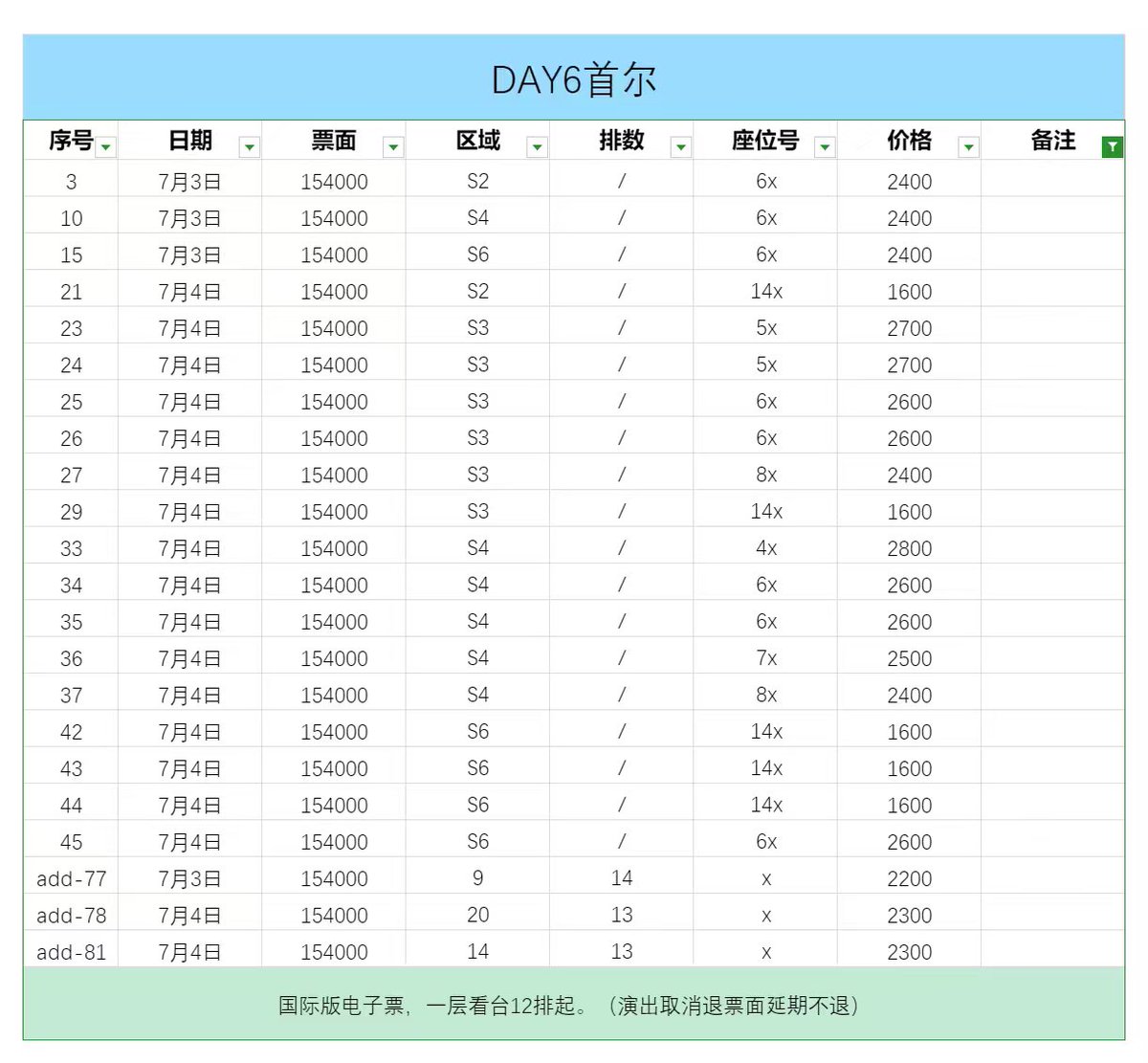The height and width of the screenshot is (1063, 1148).
Task: Click the active filter icon on 备注
Action: pyautogui.click(x=1112, y=147)
